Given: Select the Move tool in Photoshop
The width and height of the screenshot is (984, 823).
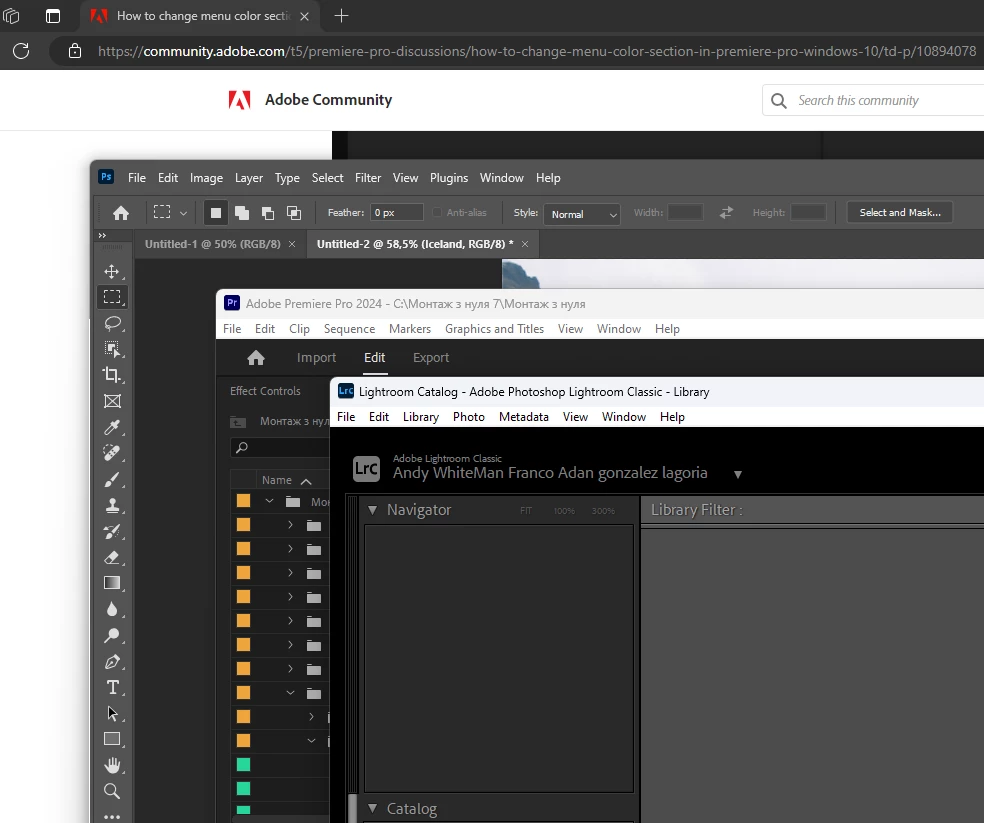Looking at the screenshot, I should tap(112, 271).
